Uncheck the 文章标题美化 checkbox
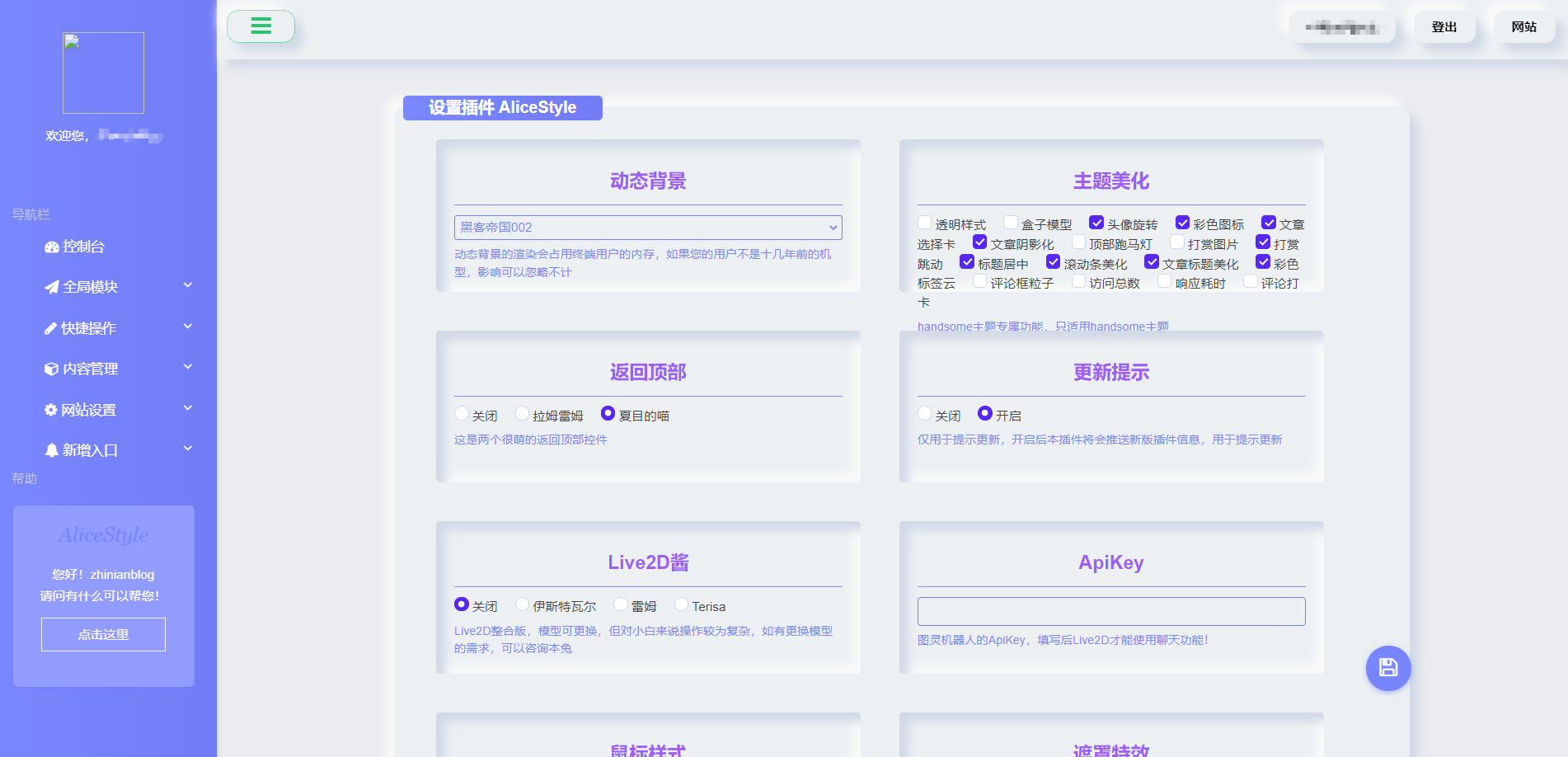1568x757 pixels. [x=1152, y=261]
